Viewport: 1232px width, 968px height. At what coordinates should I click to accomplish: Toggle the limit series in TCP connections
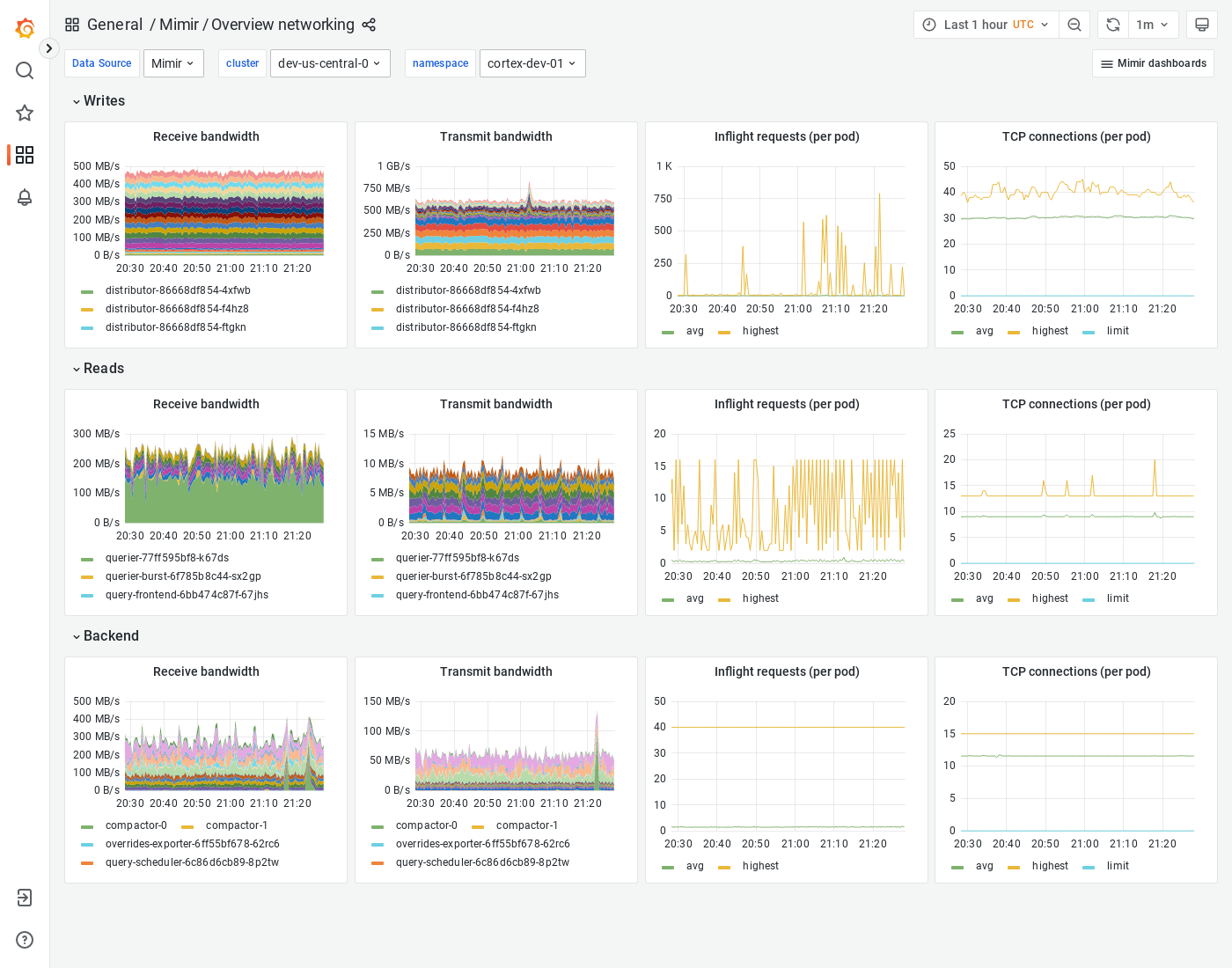tap(1118, 331)
